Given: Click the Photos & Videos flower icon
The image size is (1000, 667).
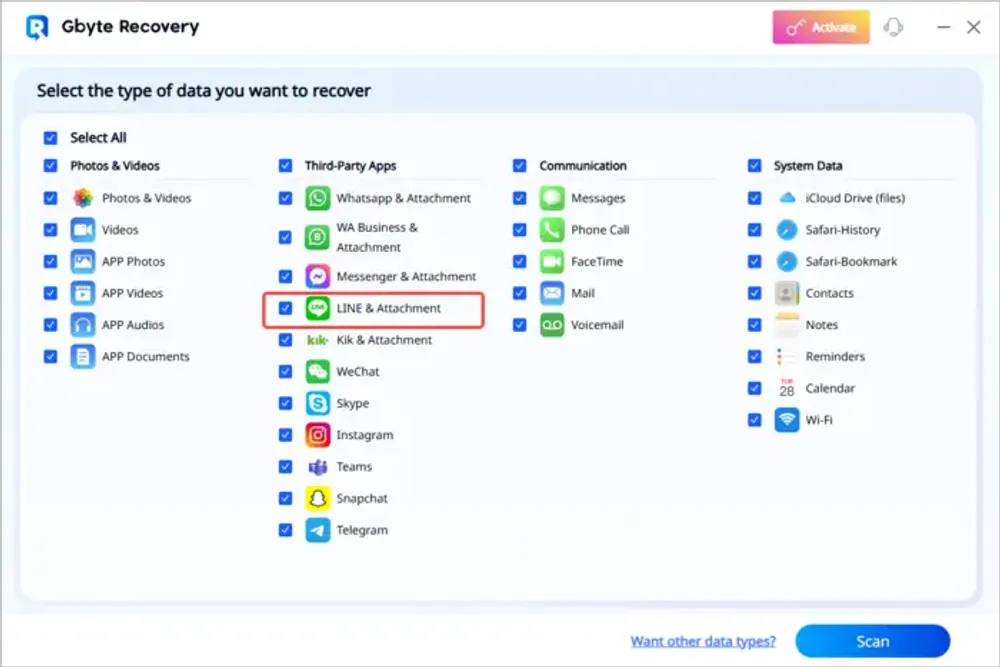Looking at the screenshot, I should pyautogui.click(x=83, y=198).
